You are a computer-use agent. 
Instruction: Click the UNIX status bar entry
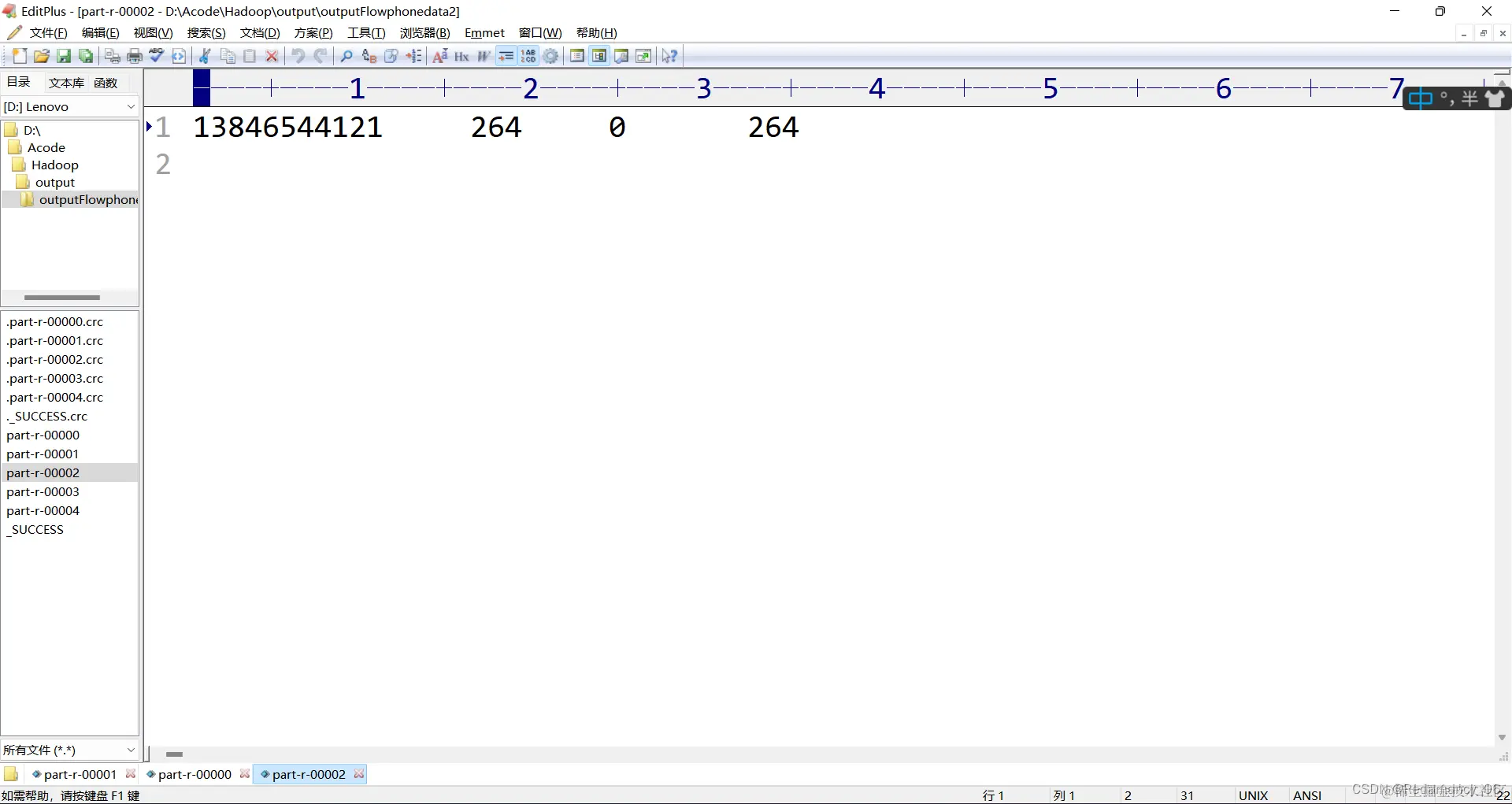pyautogui.click(x=1253, y=795)
